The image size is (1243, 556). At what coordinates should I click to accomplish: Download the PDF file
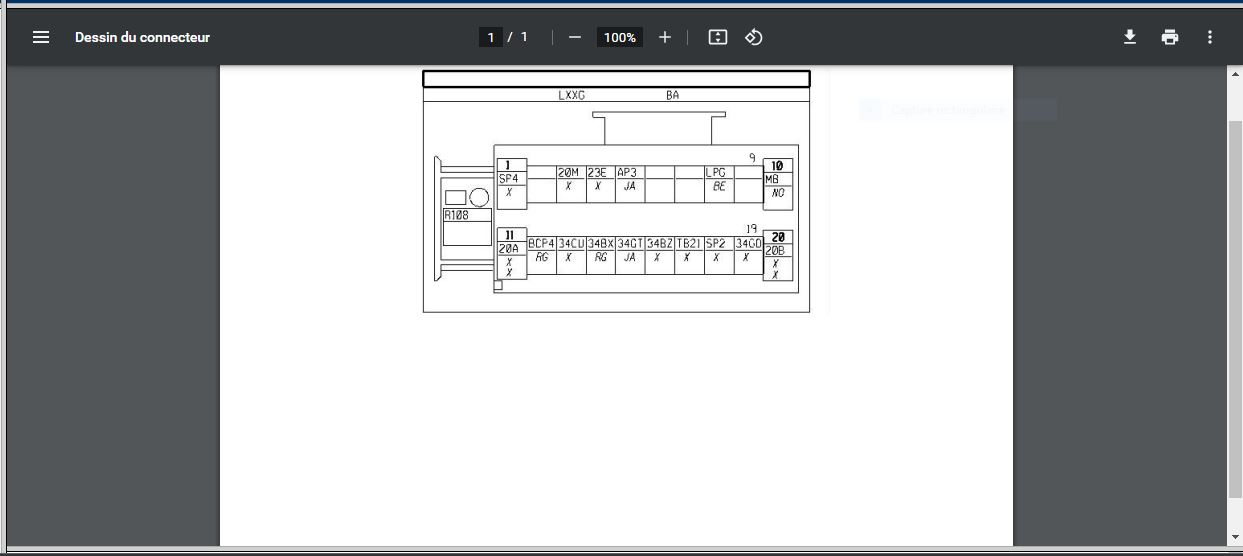[x=1130, y=37]
